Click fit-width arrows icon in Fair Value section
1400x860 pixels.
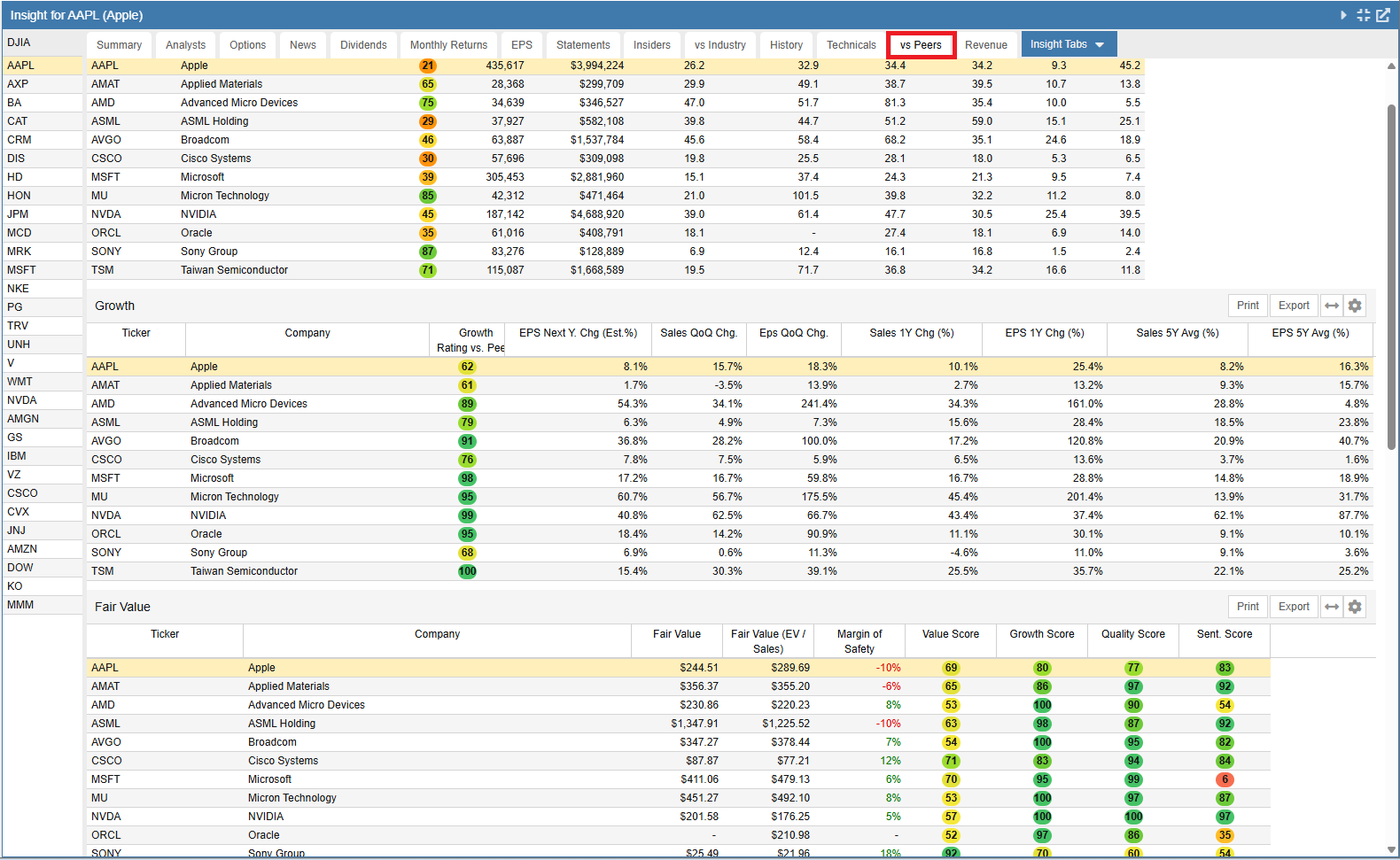tap(1332, 607)
